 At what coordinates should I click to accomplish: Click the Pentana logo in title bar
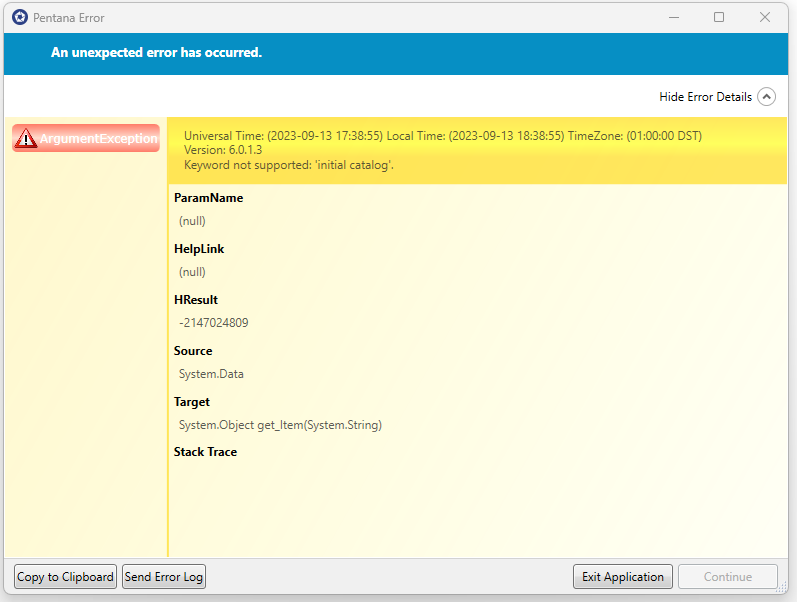click(20, 17)
